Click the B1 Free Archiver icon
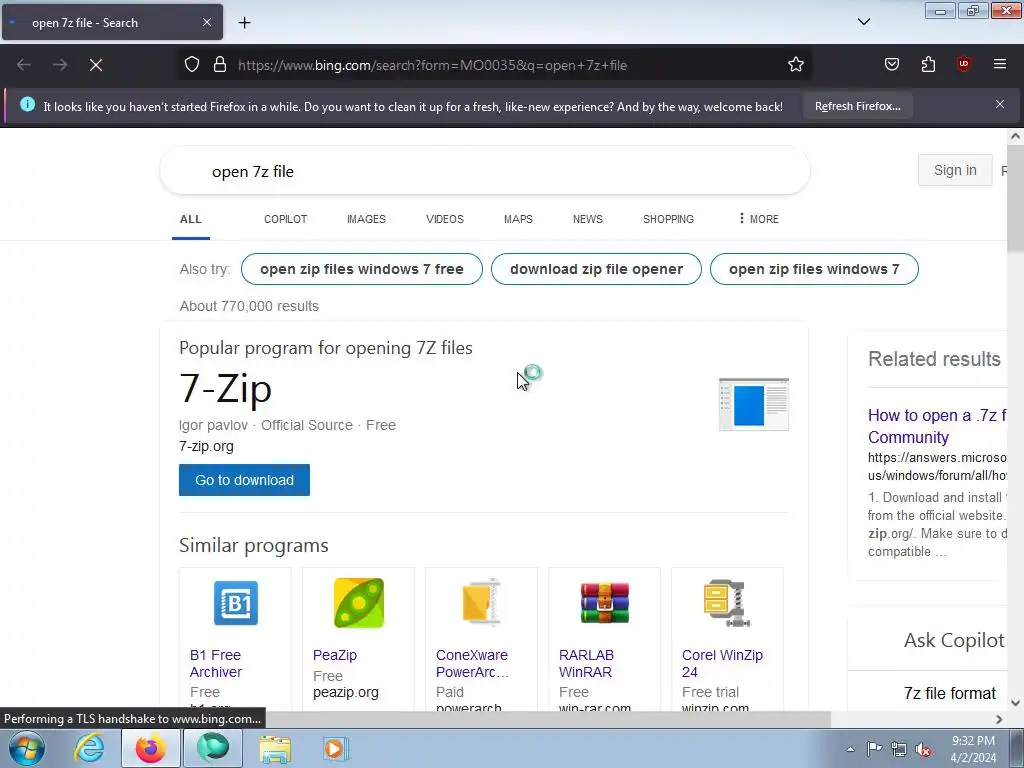This screenshot has width=1024, height=768. tap(236, 603)
